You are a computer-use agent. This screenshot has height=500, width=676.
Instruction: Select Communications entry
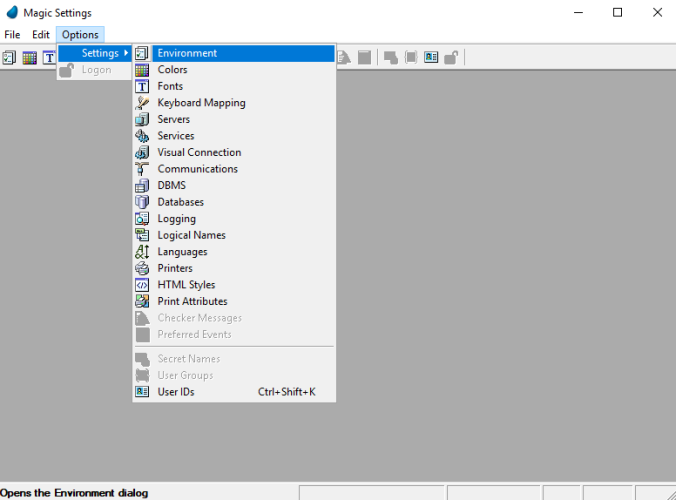[x=234, y=169]
